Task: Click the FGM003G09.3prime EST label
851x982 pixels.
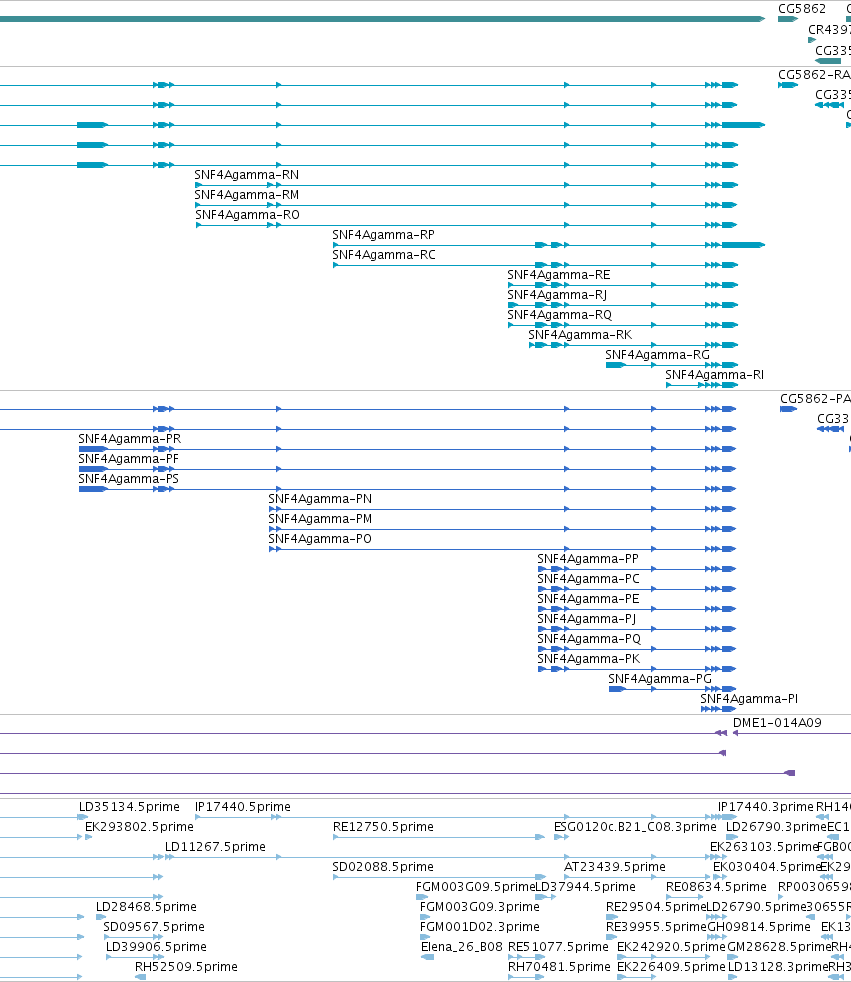Action: (x=480, y=907)
